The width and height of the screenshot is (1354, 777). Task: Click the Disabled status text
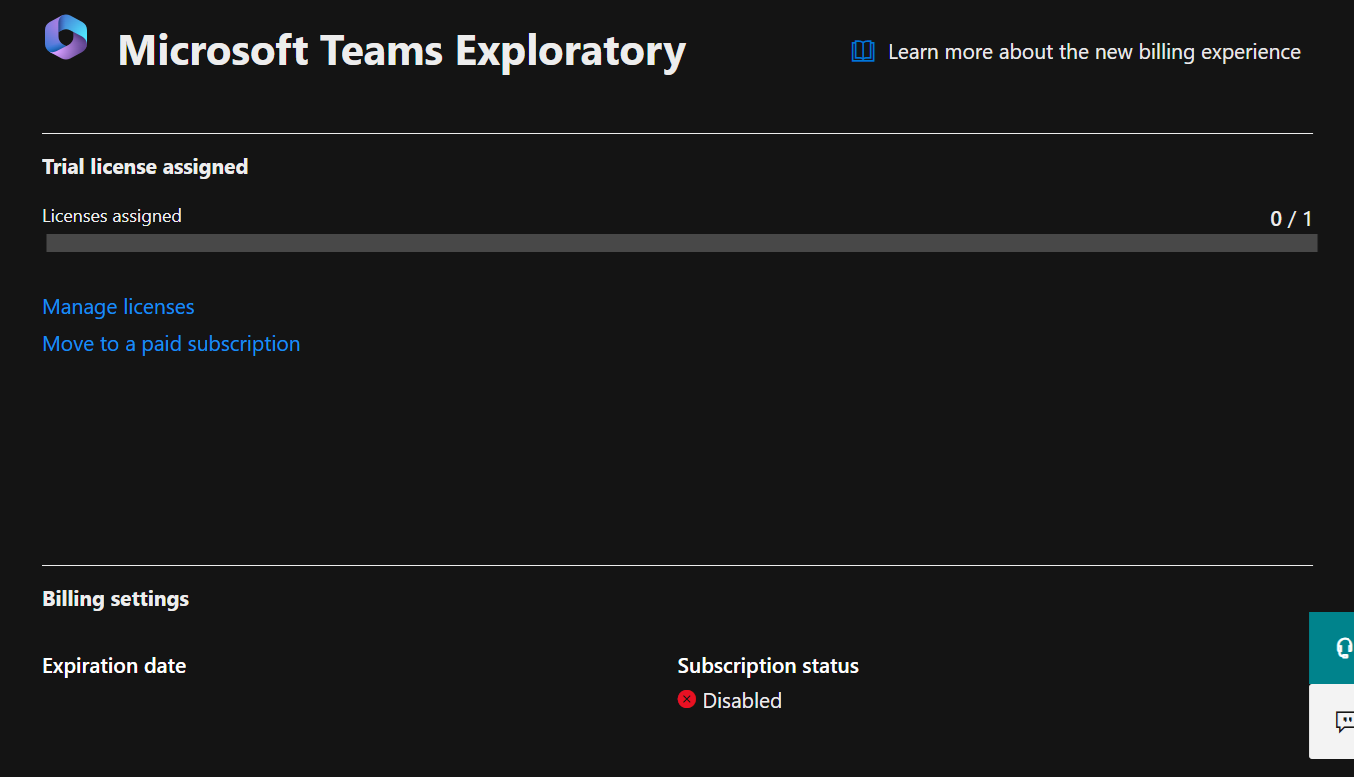pyautogui.click(x=742, y=701)
